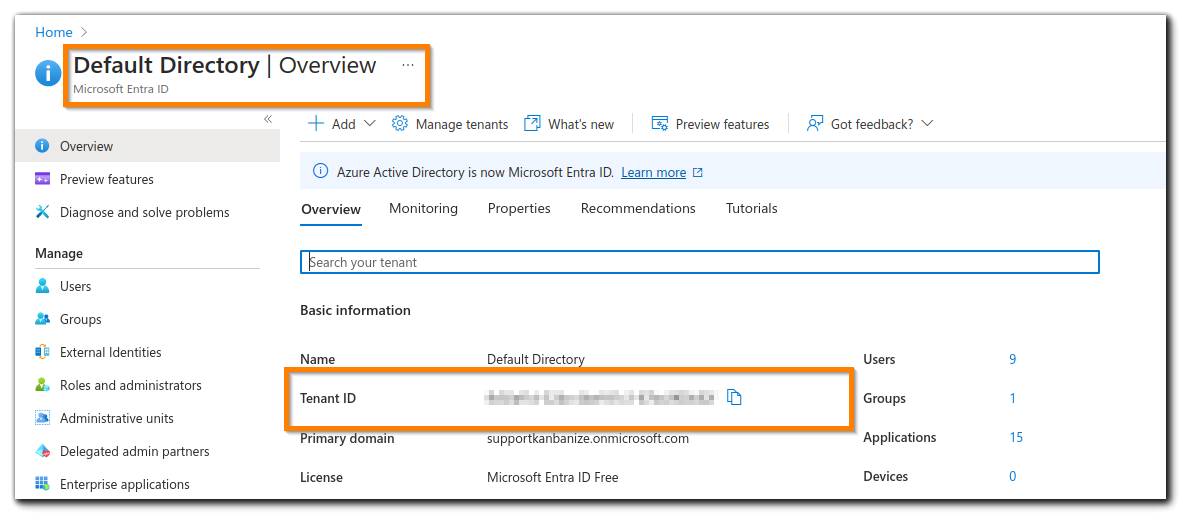Open Delegated admin partners
The height and width of the screenshot is (526, 1193).
(135, 451)
